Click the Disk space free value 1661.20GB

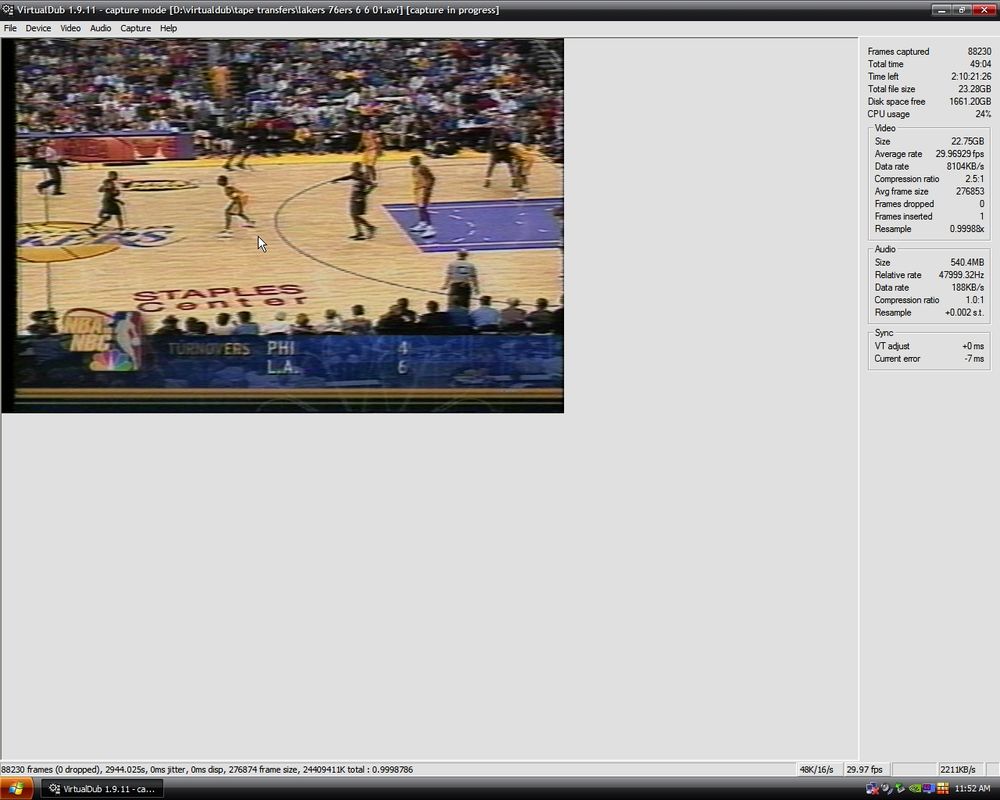coord(970,101)
